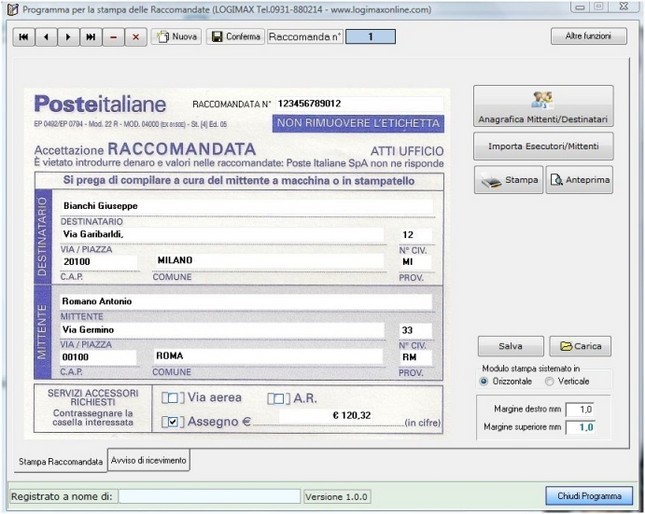Edit destinatario street Via Garibaldi
The height and width of the screenshot is (514, 645).
click(x=223, y=234)
